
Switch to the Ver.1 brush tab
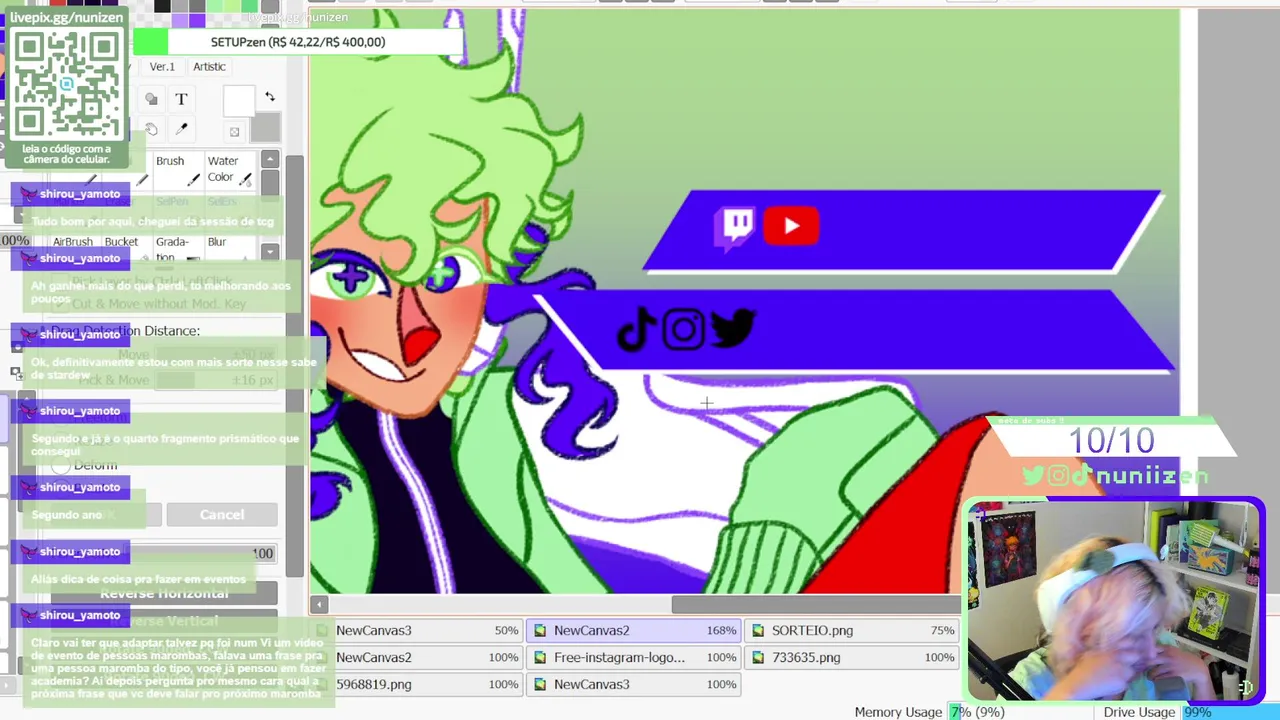tap(162, 66)
